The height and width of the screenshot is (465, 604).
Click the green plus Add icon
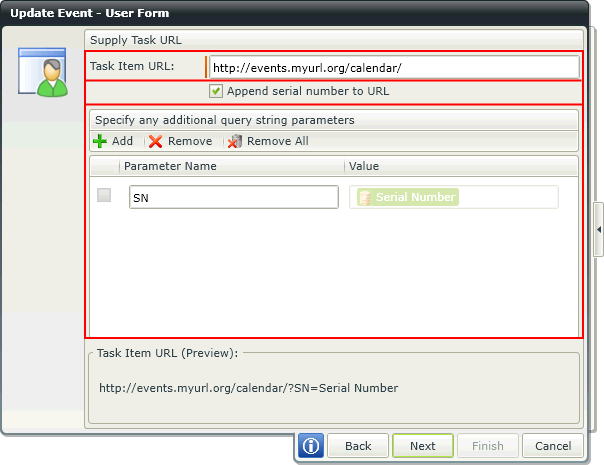[100, 141]
